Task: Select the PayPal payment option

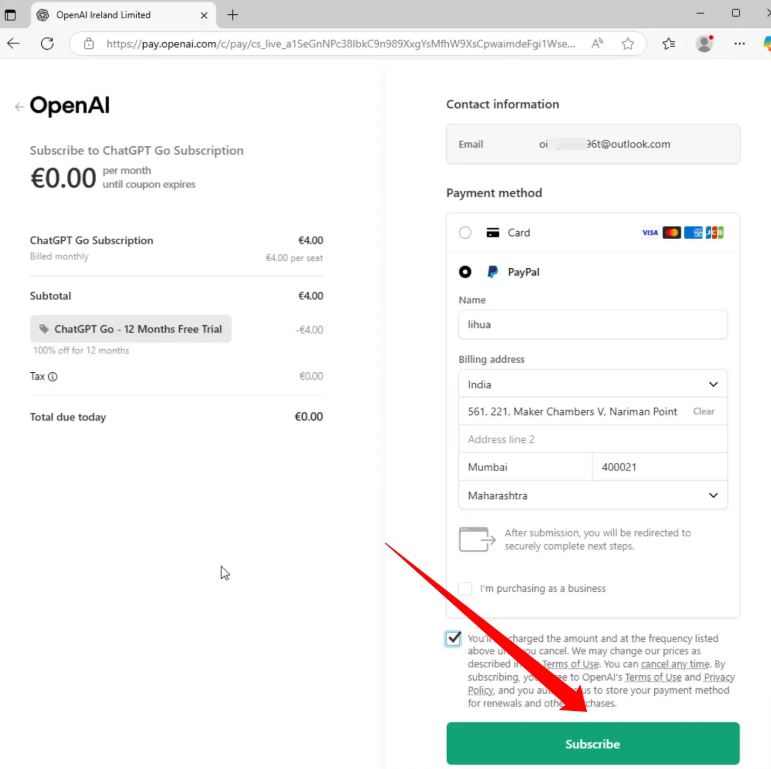Action: (x=465, y=272)
